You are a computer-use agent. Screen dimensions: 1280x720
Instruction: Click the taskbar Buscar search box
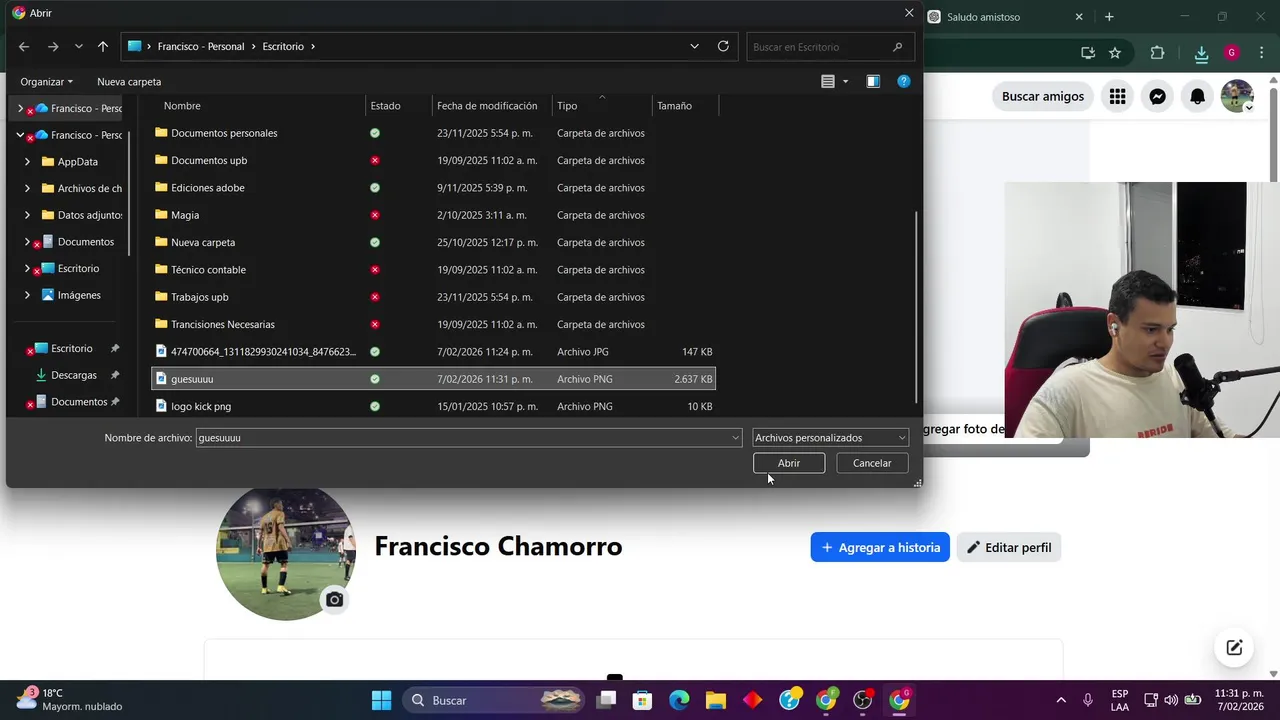(x=495, y=700)
